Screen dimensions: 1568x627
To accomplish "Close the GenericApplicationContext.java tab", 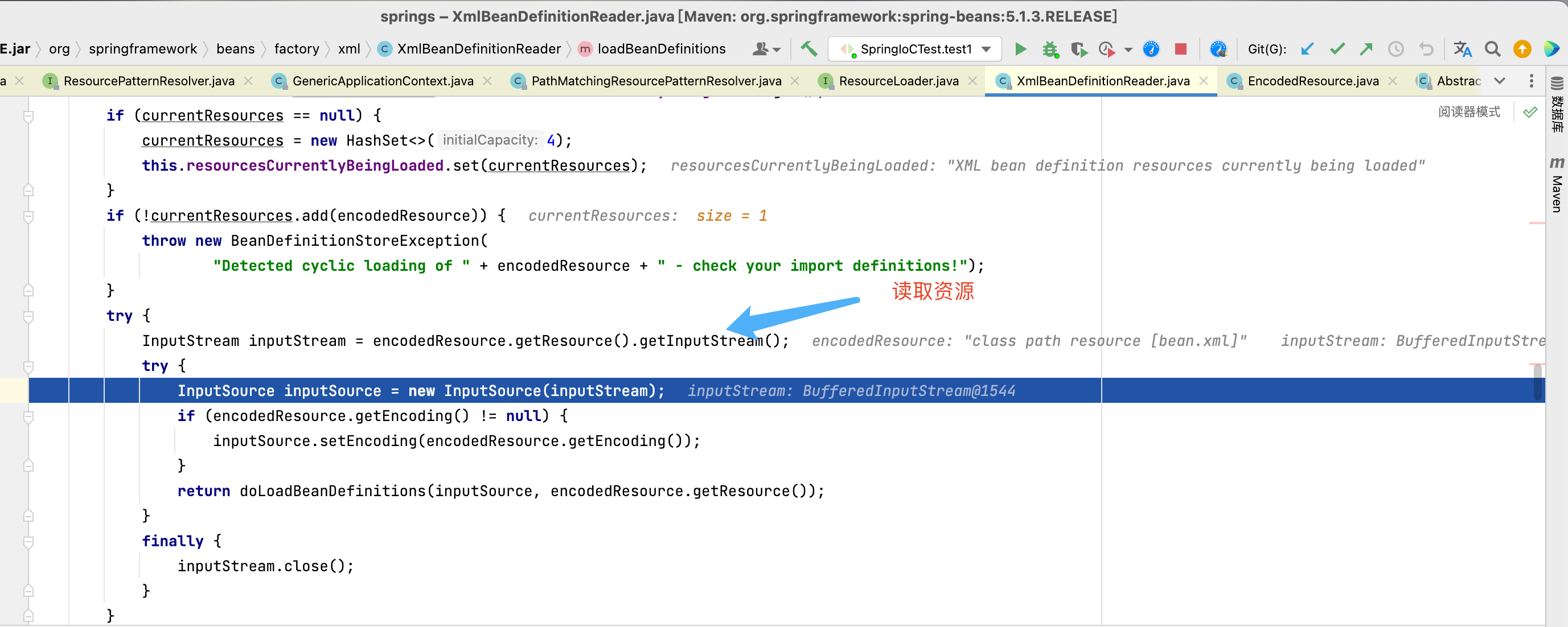I will point(487,81).
